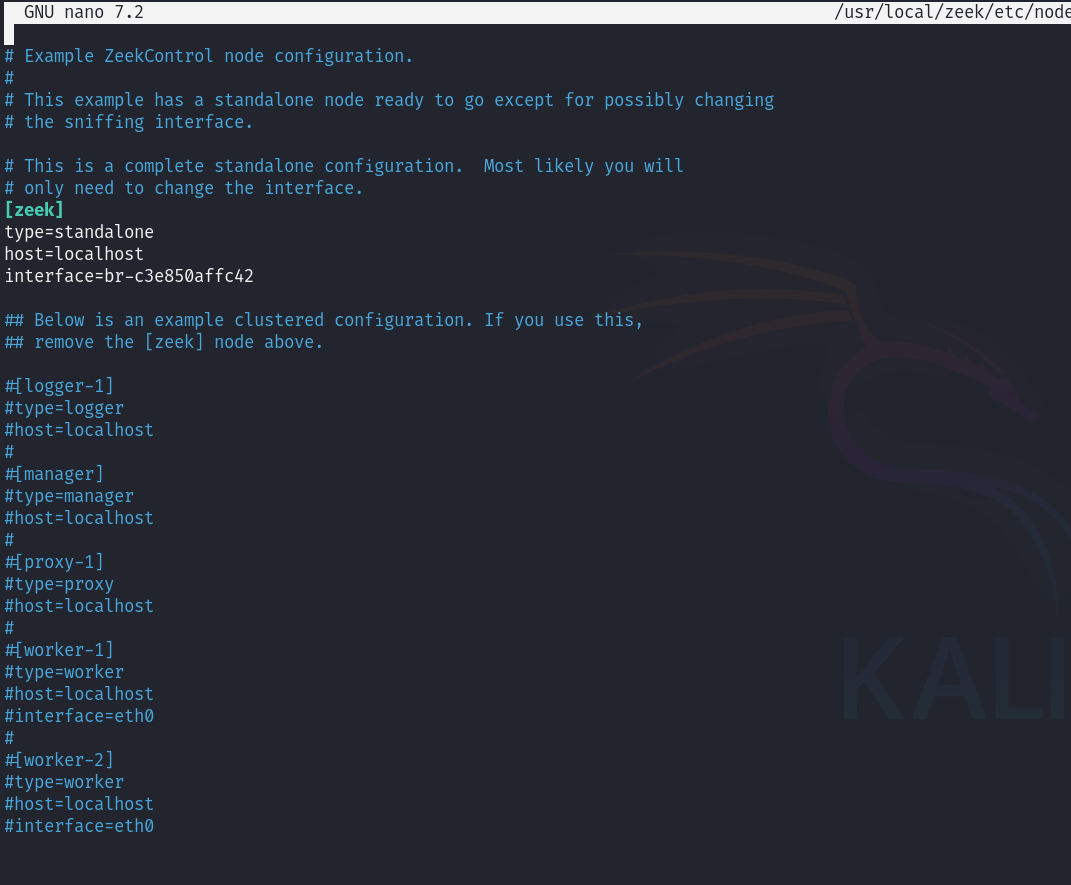Place cursor on the type=standalone line
The height and width of the screenshot is (885, 1071).
tap(79, 232)
